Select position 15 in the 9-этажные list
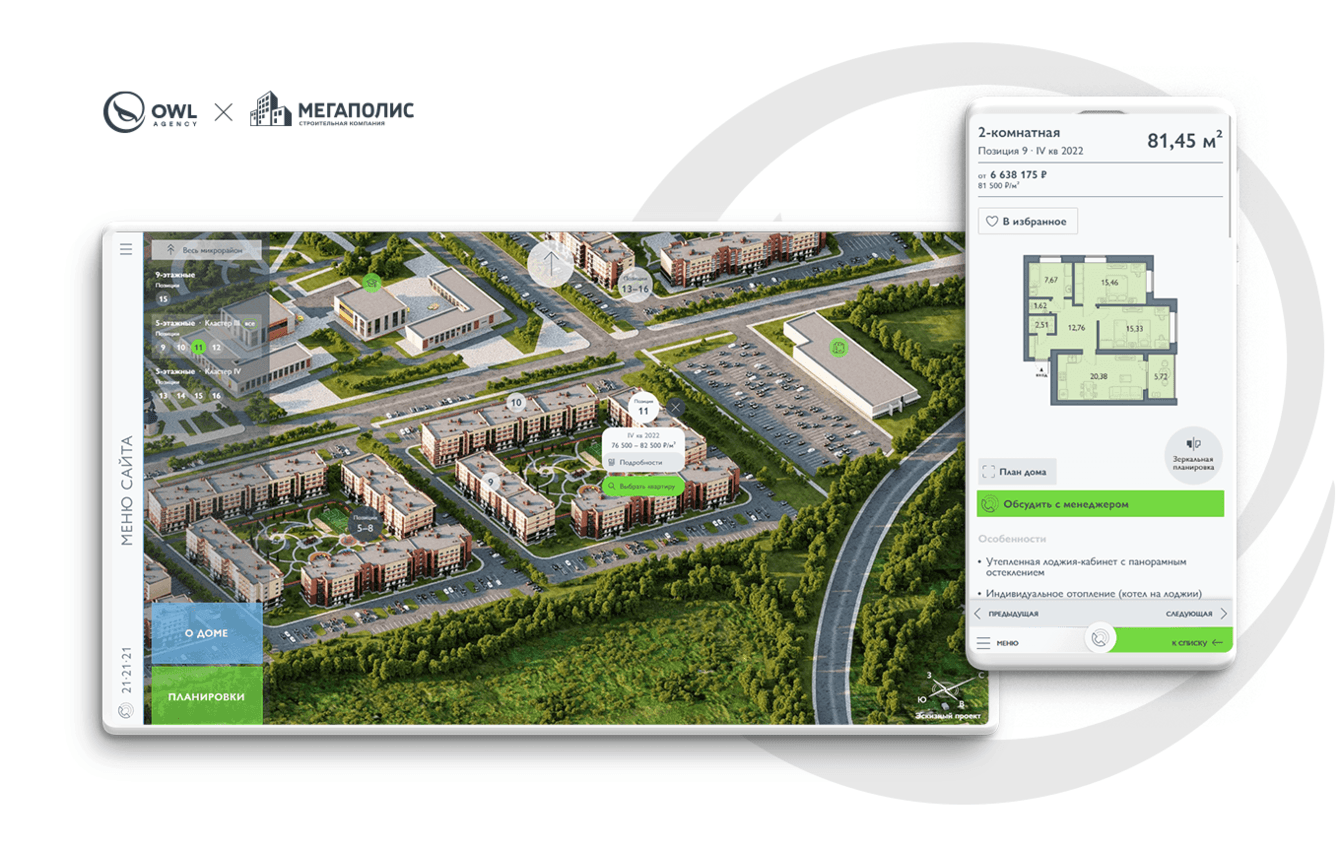 (x=163, y=298)
